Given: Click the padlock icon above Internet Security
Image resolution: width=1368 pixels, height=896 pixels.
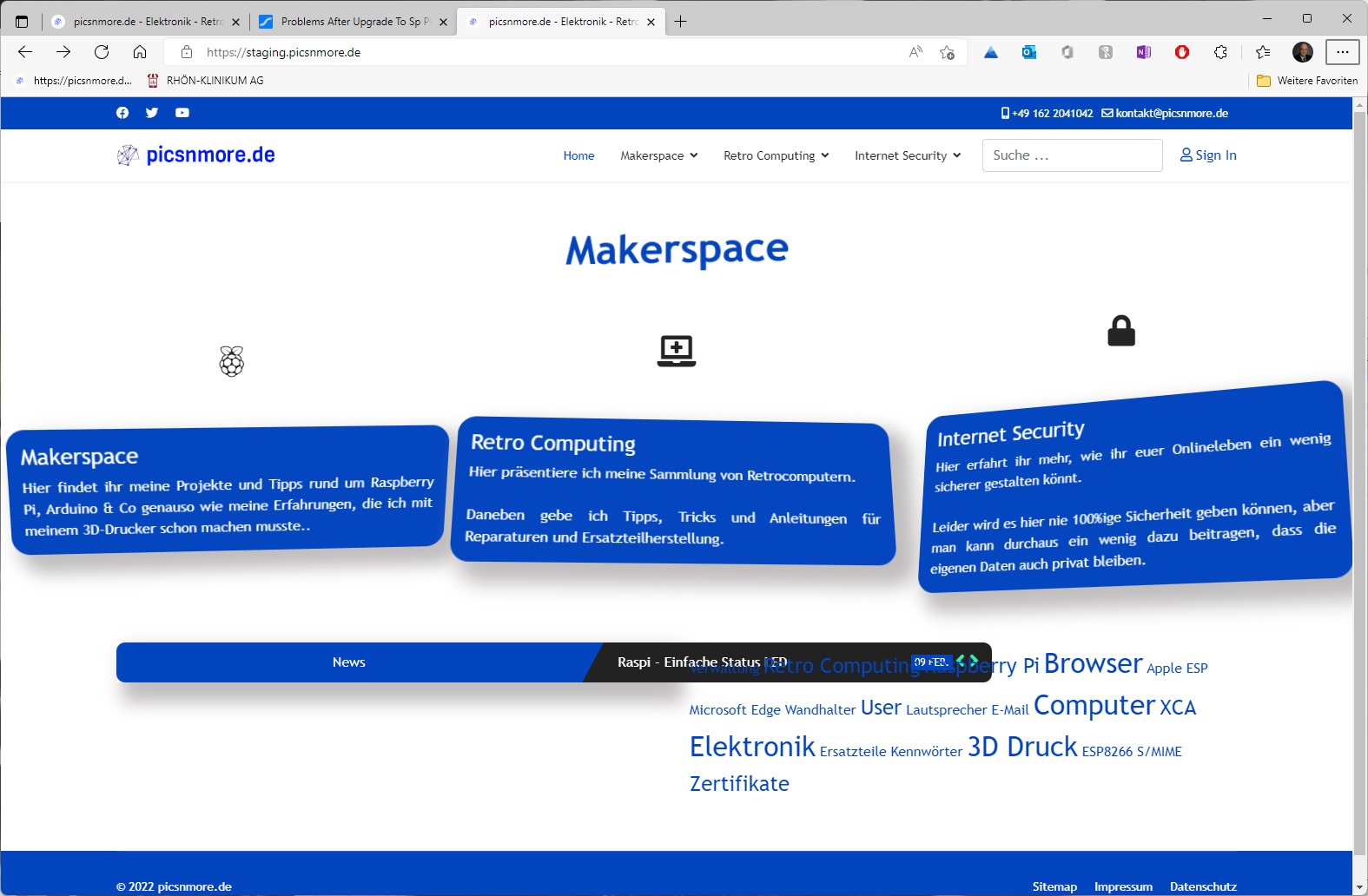Looking at the screenshot, I should (x=1120, y=331).
